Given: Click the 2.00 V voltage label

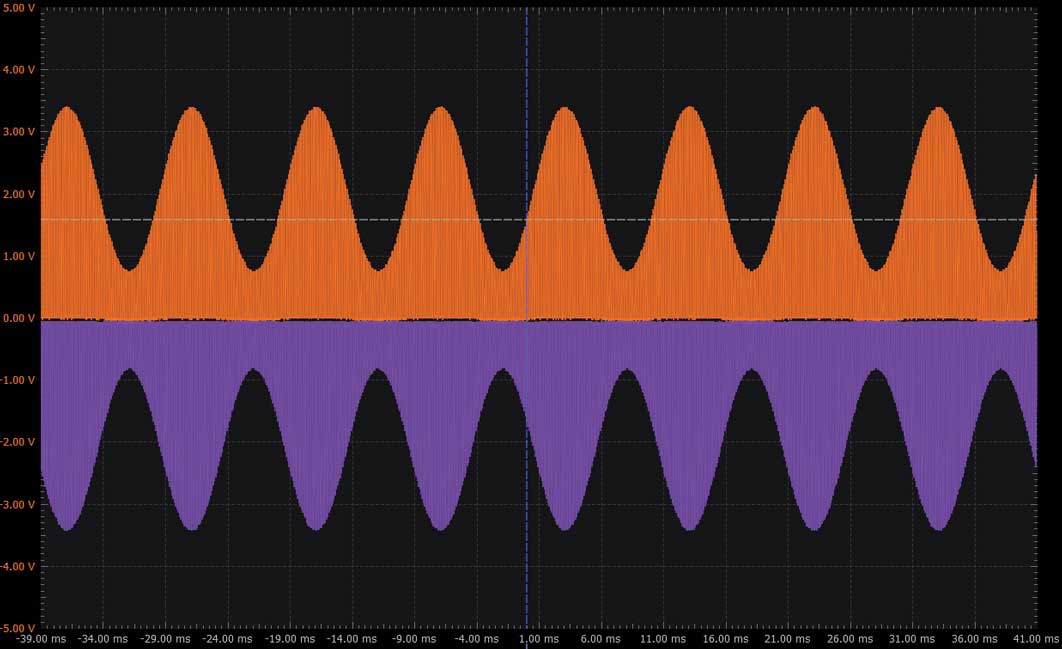Looking at the screenshot, I should (x=18, y=194).
